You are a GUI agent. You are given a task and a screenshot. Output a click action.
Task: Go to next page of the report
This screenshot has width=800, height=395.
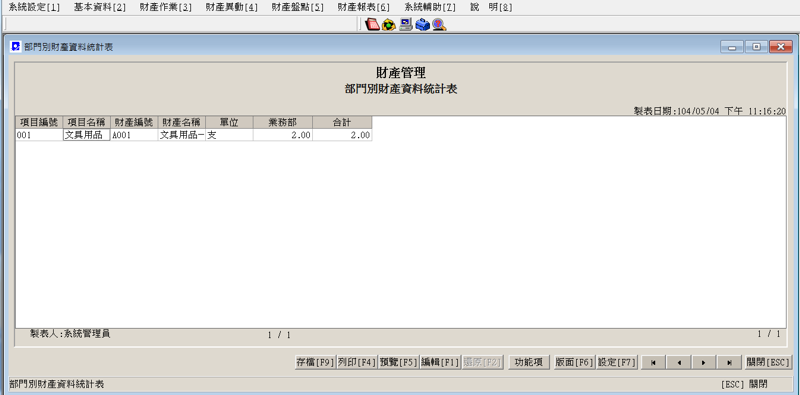[704, 362]
